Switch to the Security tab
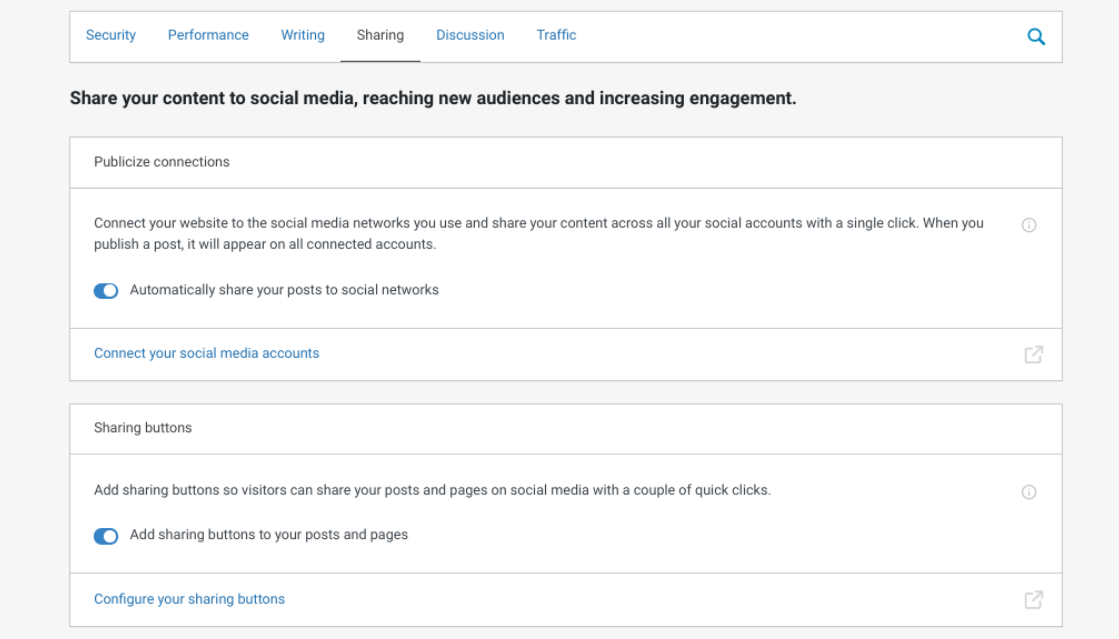The height and width of the screenshot is (639, 1119). coord(110,35)
